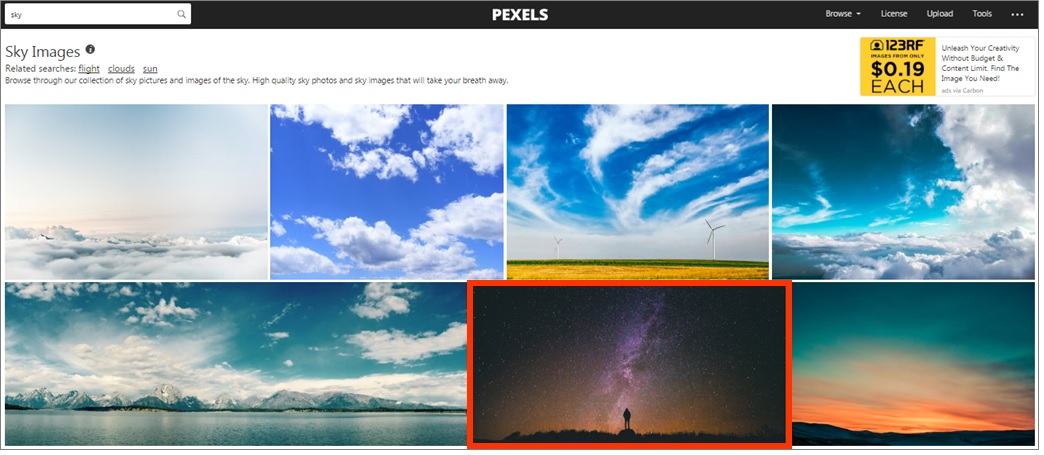The image size is (1044, 455).
Task: Open the Tools menu item
Action: 982,14
